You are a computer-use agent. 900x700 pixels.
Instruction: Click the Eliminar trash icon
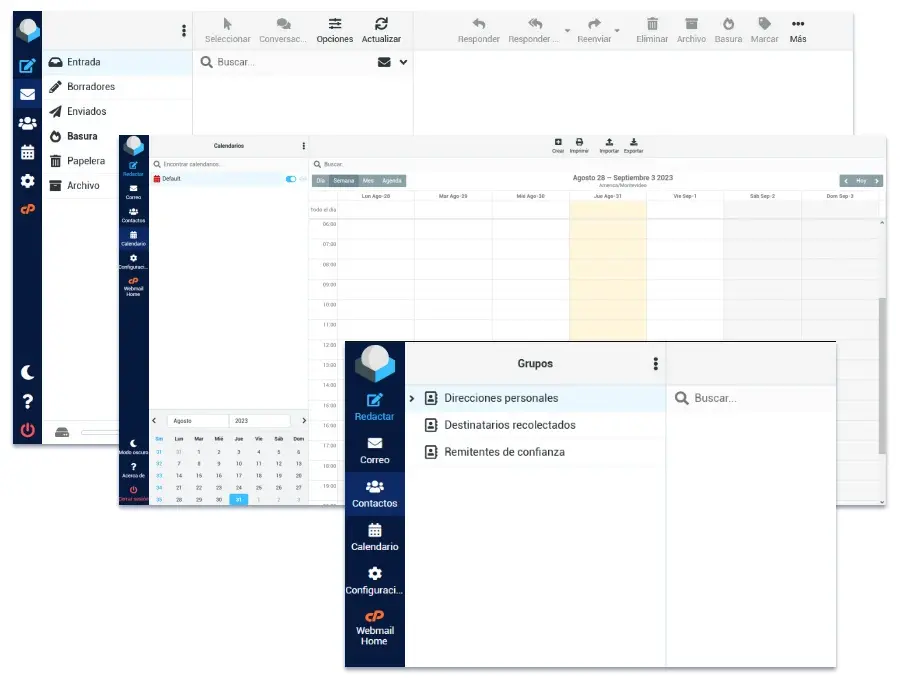[652, 29]
